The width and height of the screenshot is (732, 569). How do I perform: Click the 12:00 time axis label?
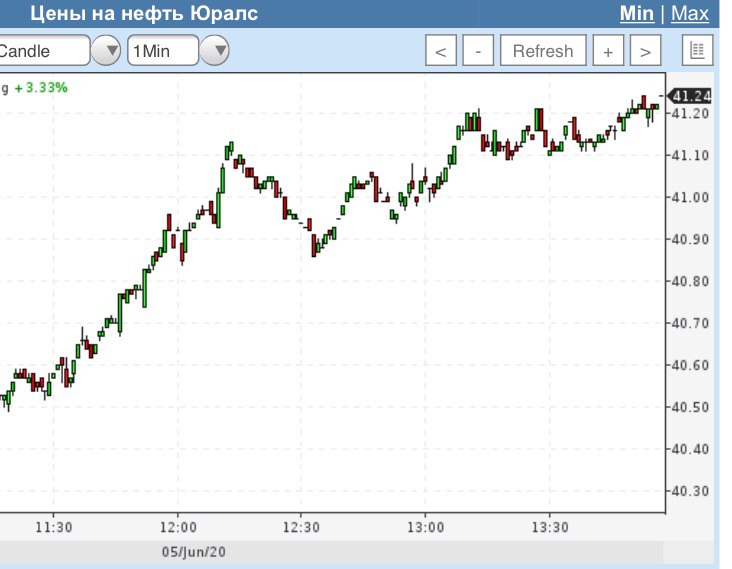(x=178, y=527)
